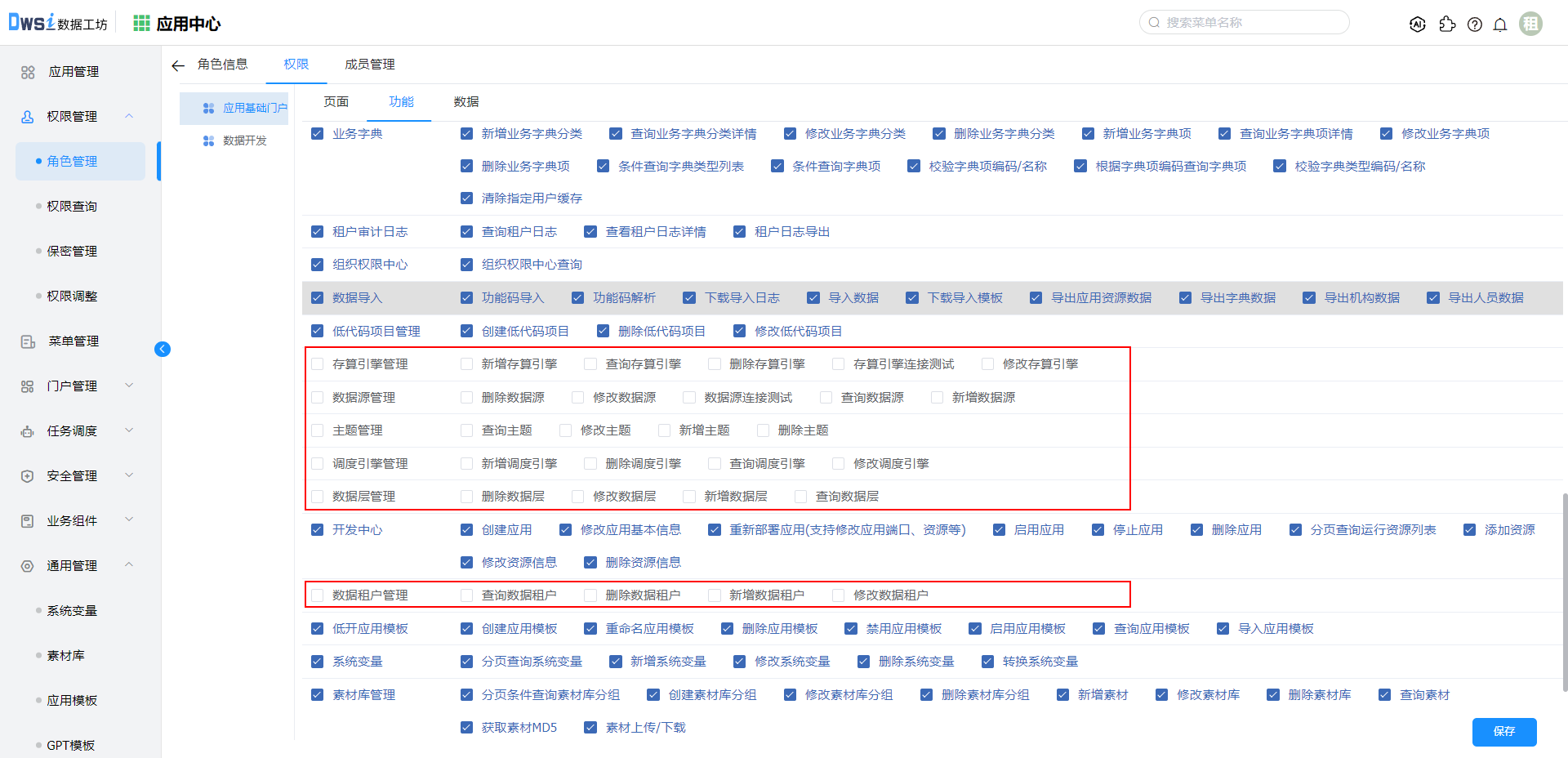Switch to the 数据 sub-tab
Image resolution: width=1568 pixels, height=758 pixels.
[x=466, y=102]
